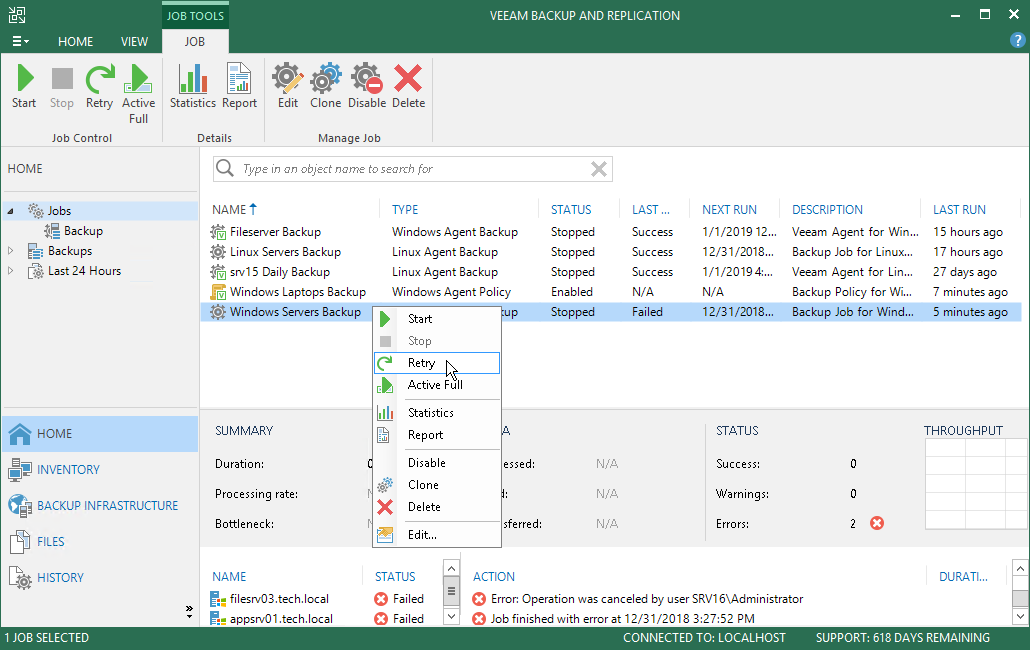This screenshot has width=1030, height=650.
Task: Click the sidebar overflow chevron button
Action: 189,613
